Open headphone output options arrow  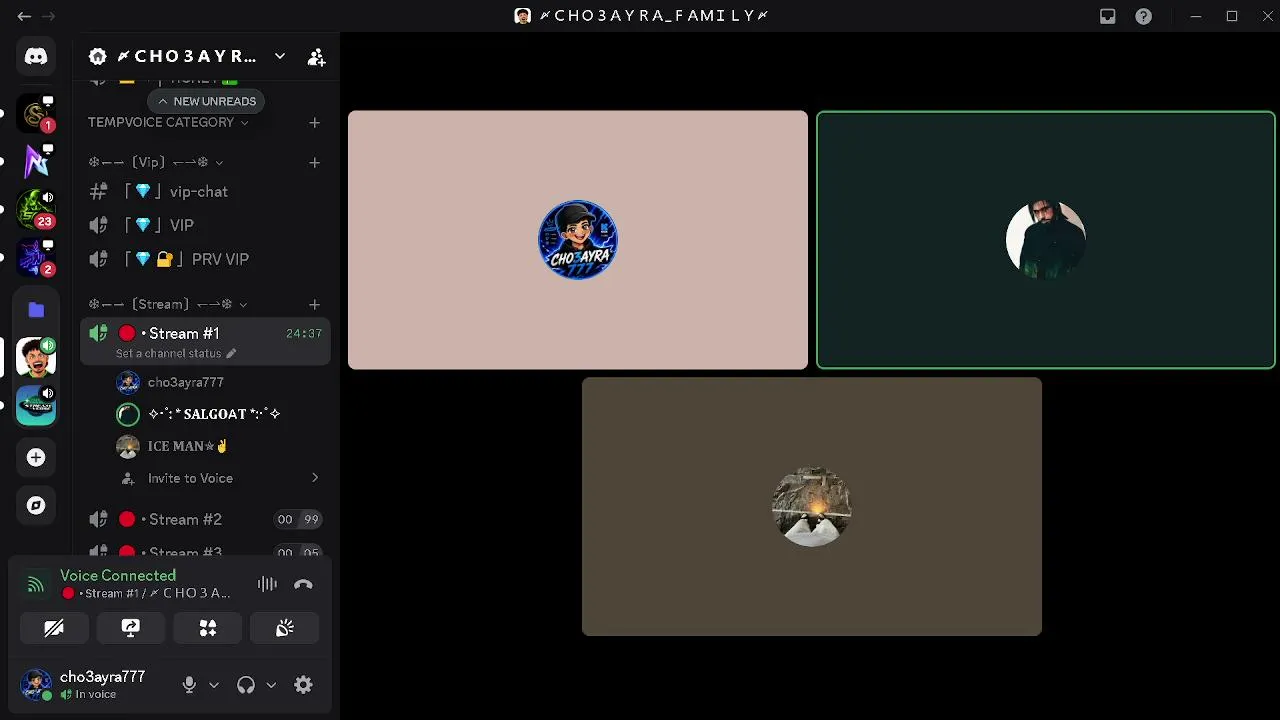270,685
